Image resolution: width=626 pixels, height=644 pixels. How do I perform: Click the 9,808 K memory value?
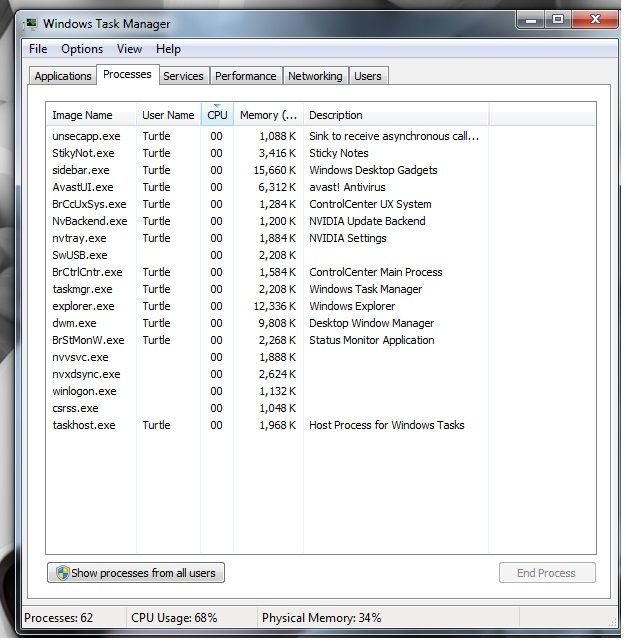pos(277,323)
